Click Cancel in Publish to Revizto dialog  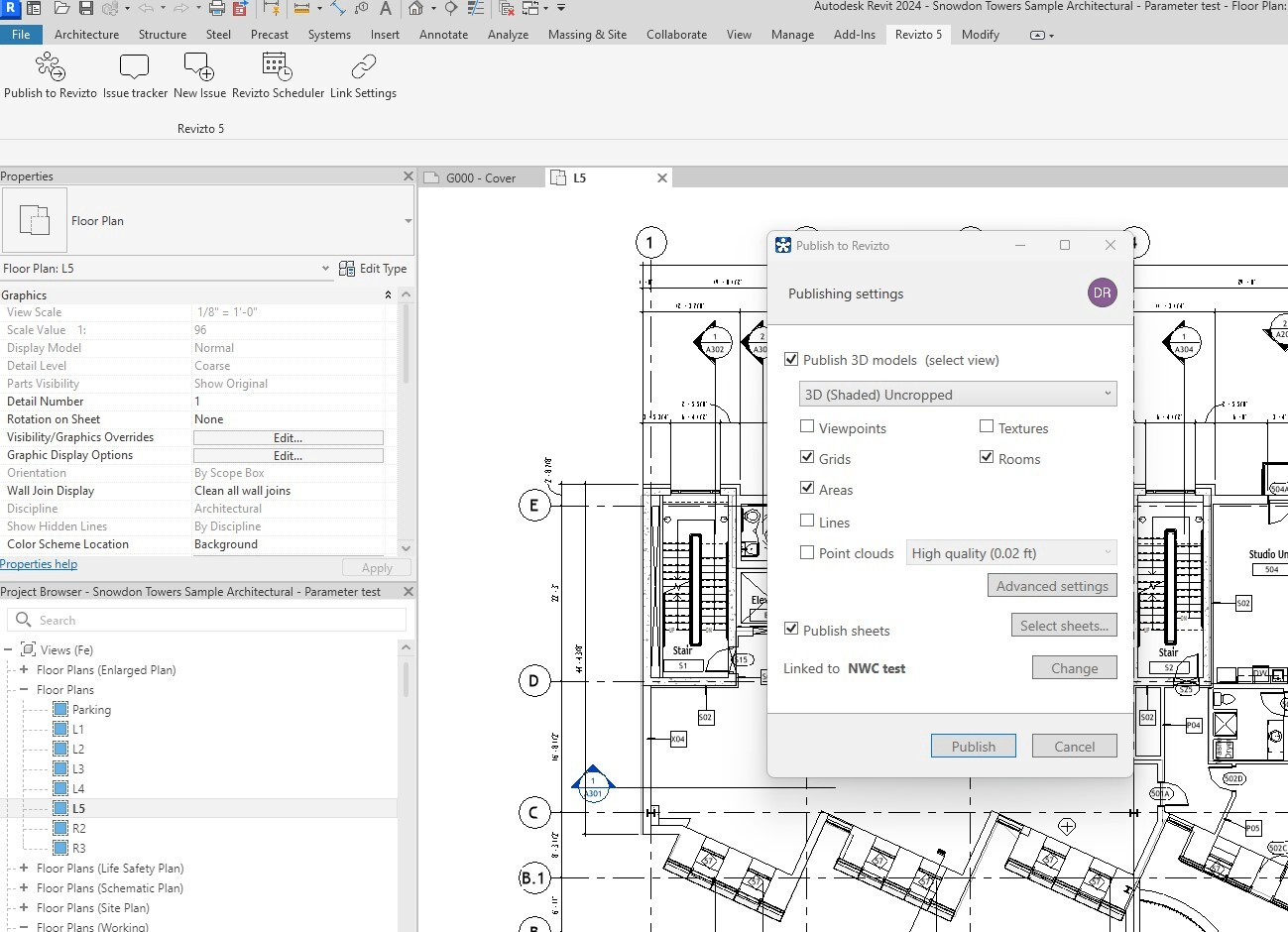click(1075, 747)
